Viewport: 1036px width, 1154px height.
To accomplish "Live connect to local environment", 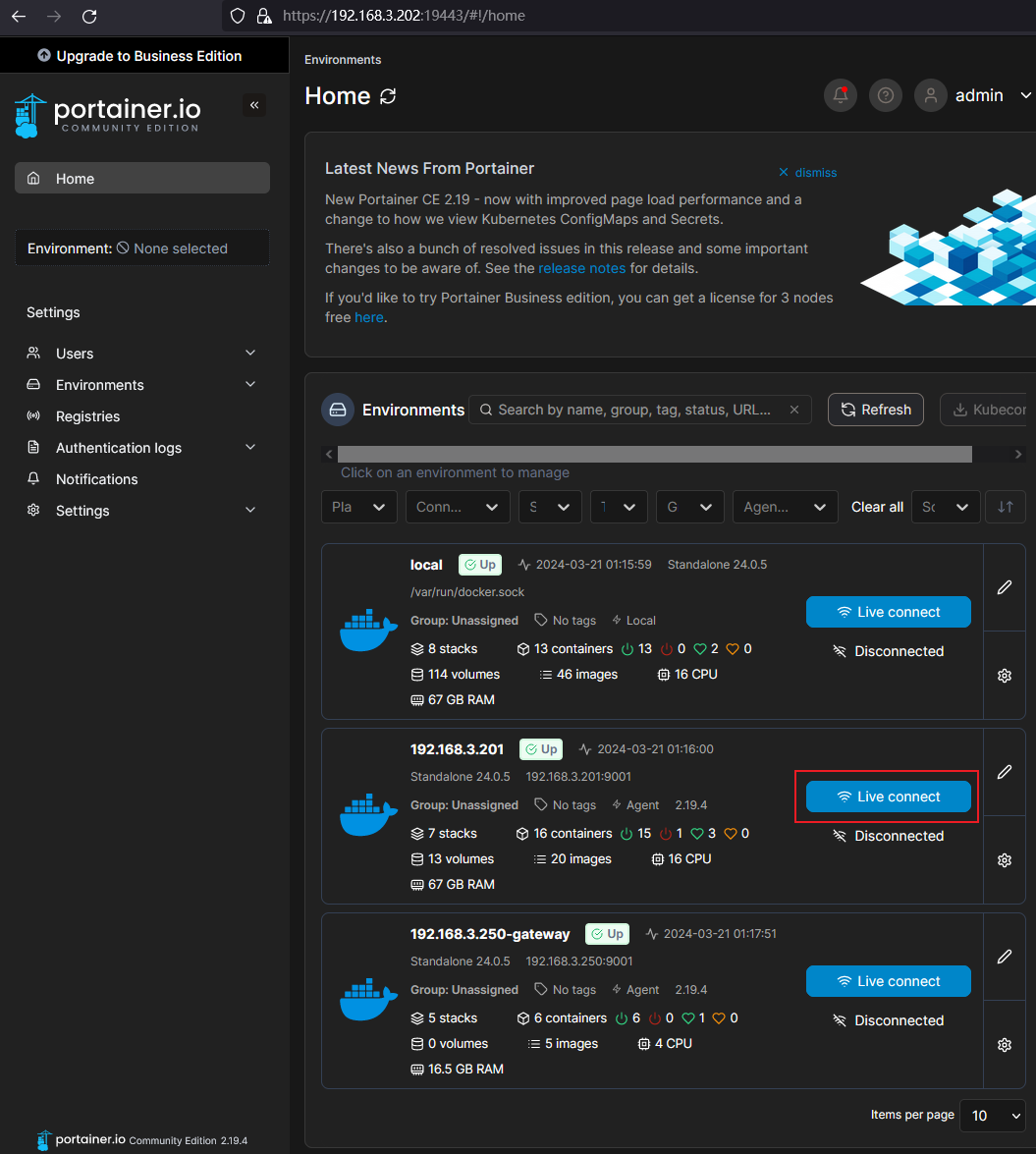I will point(888,612).
